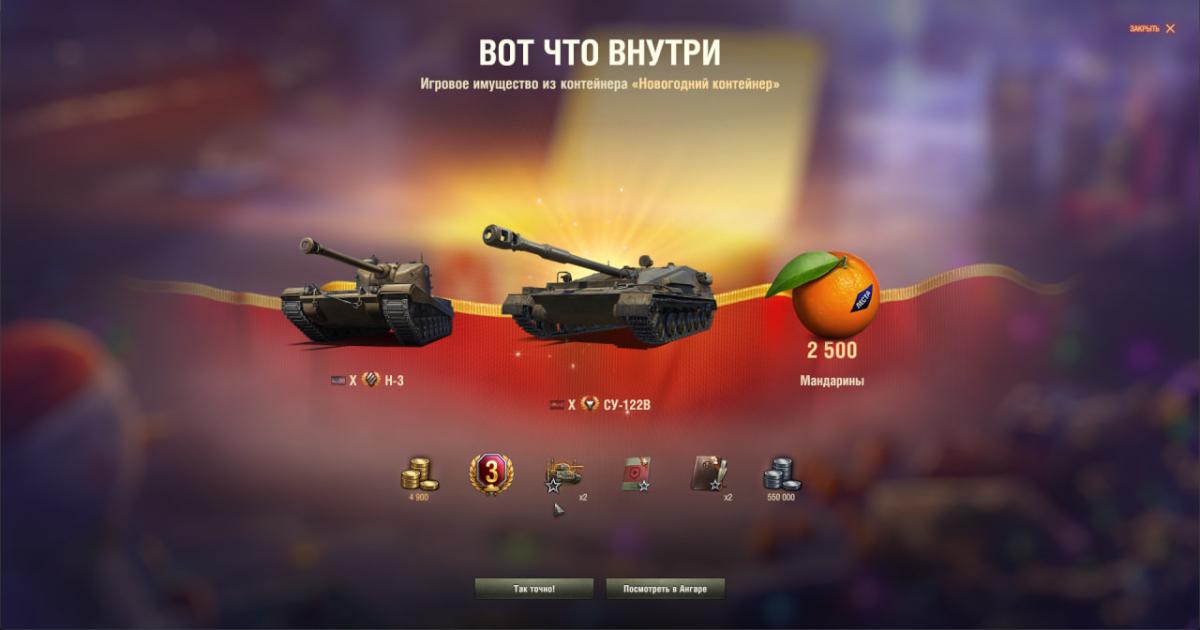Click the heavy tank class icon beside Н-3
The height and width of the screenshot is (630, 1200).
coord(371,380)
